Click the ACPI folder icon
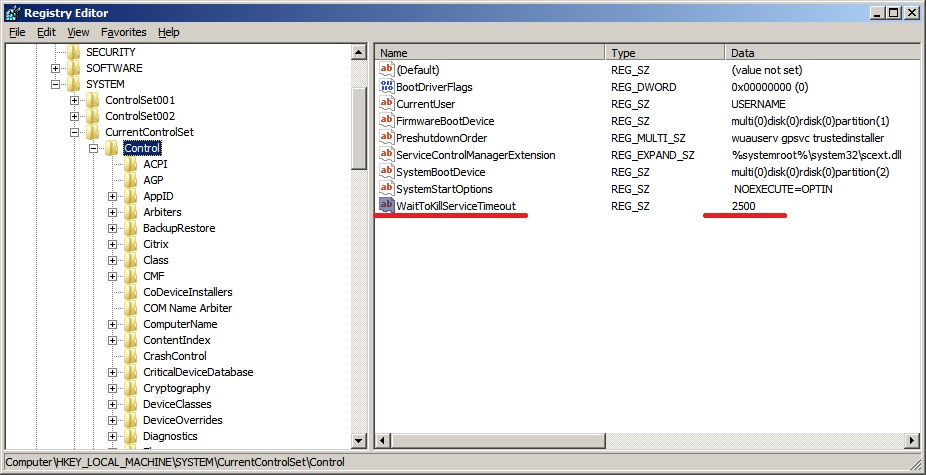 131,164
